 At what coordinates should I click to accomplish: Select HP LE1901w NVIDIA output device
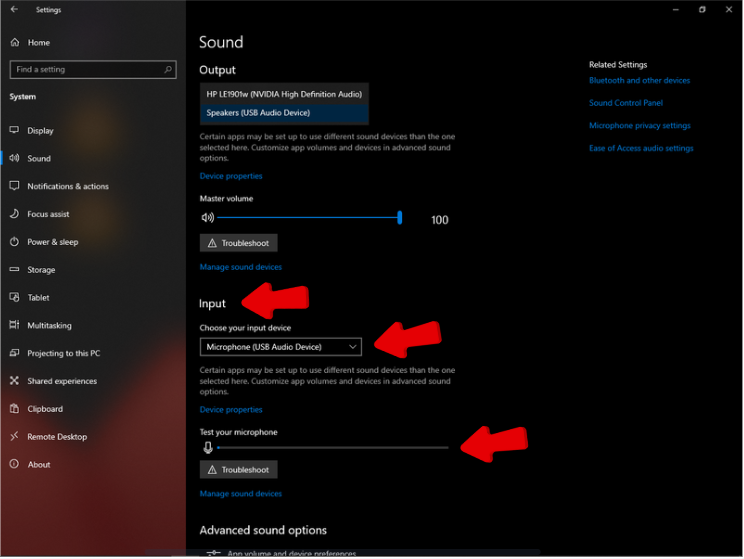click(284, 94)
